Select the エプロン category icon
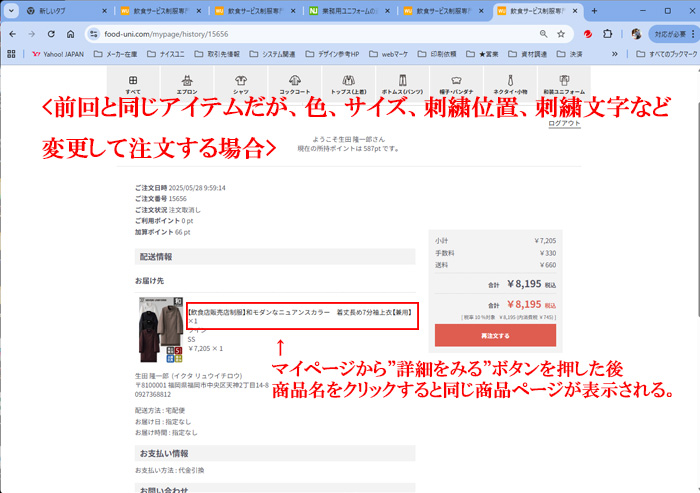 click(188, 82)
